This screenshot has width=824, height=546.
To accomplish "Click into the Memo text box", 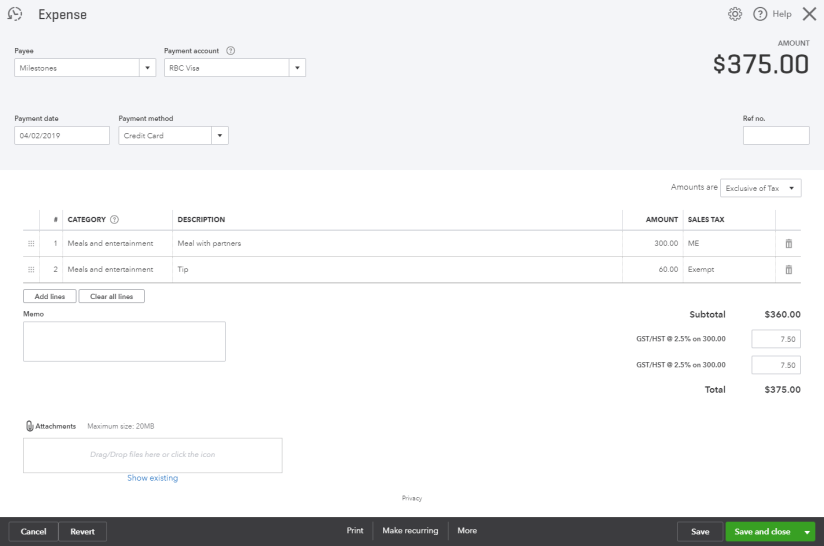I will [x=124, y=341].
